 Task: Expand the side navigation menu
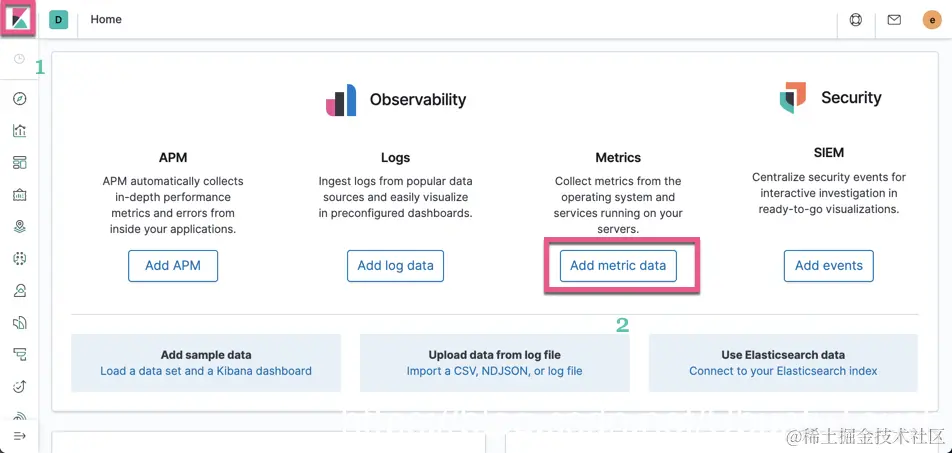tap(19, 436)
